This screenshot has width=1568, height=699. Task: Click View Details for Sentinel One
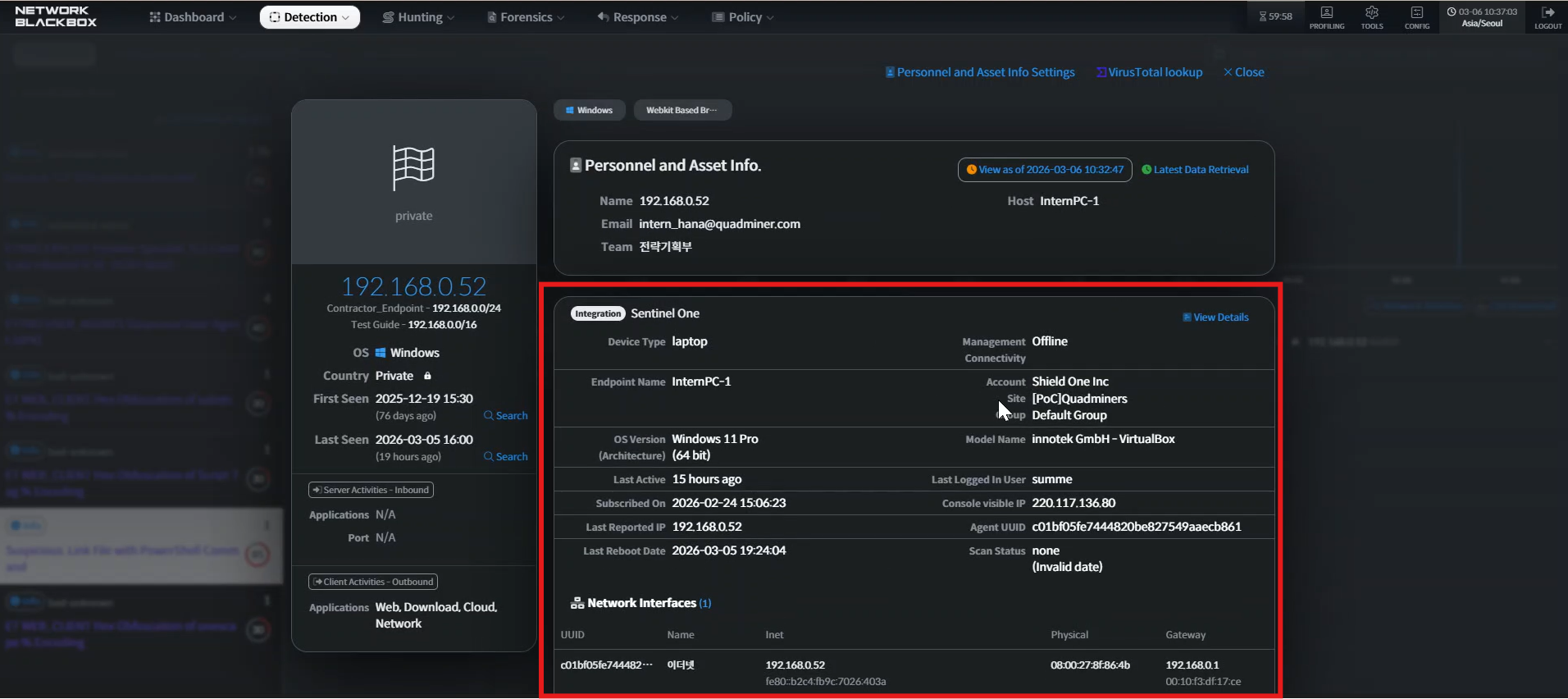coord(1215,318)
